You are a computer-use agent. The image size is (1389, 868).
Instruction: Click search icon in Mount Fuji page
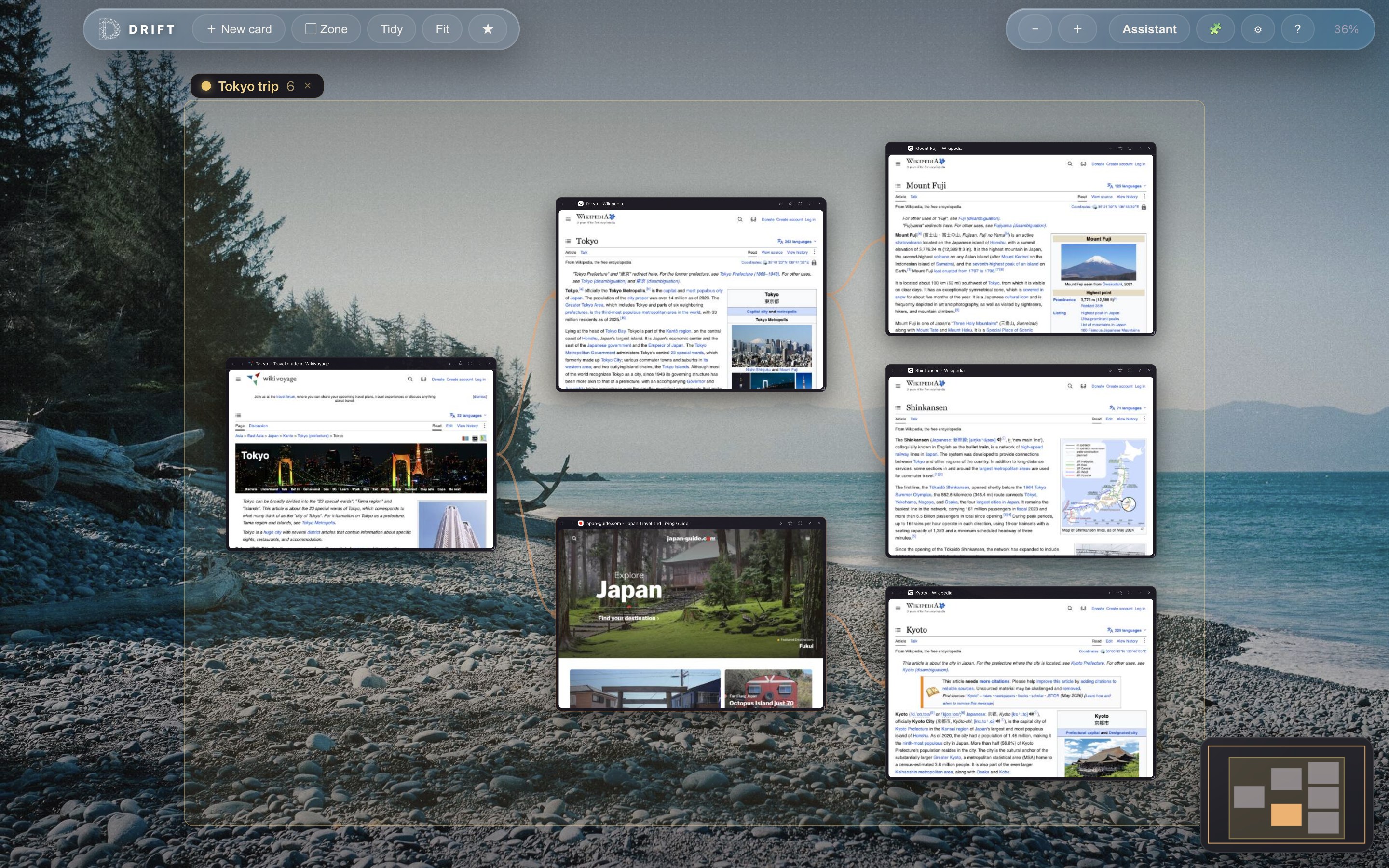coord(1070,164)
